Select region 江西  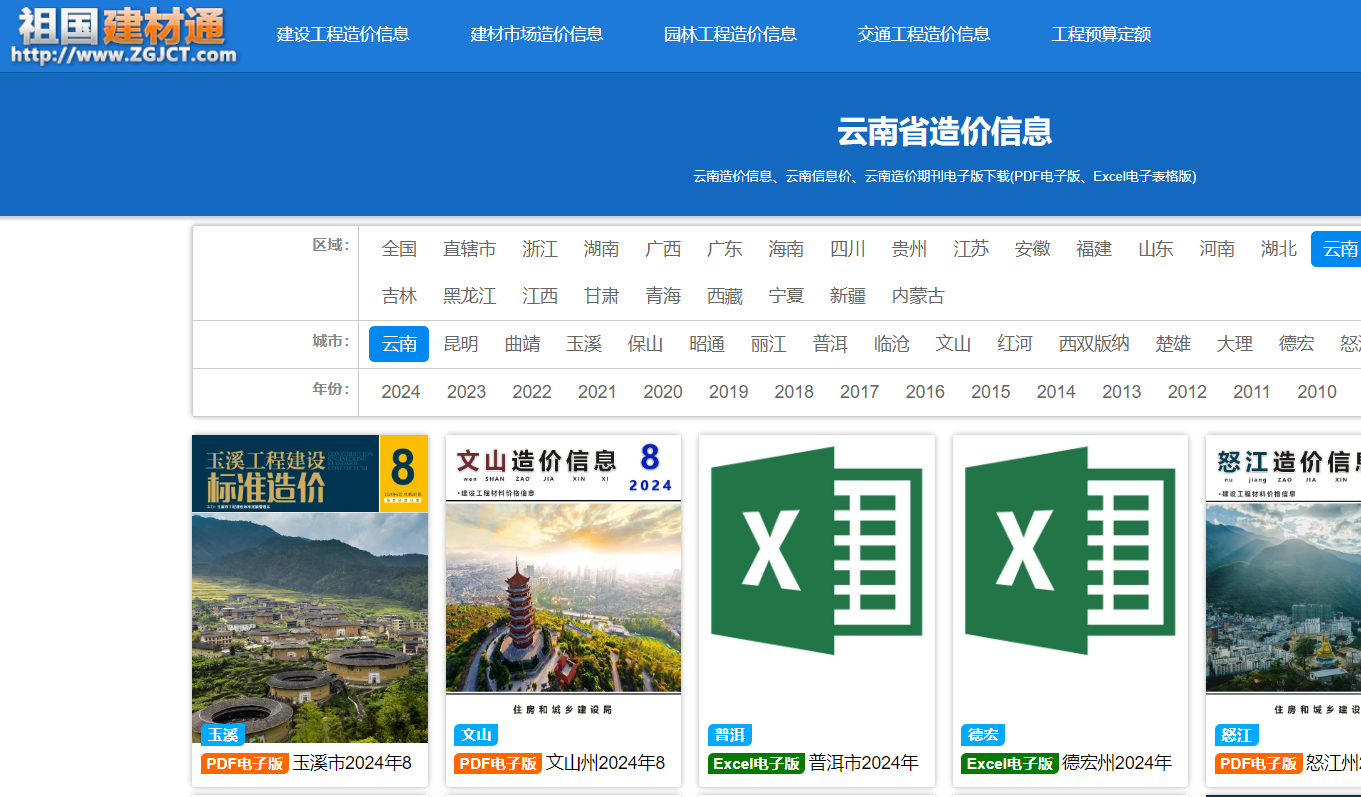point(540,296)
